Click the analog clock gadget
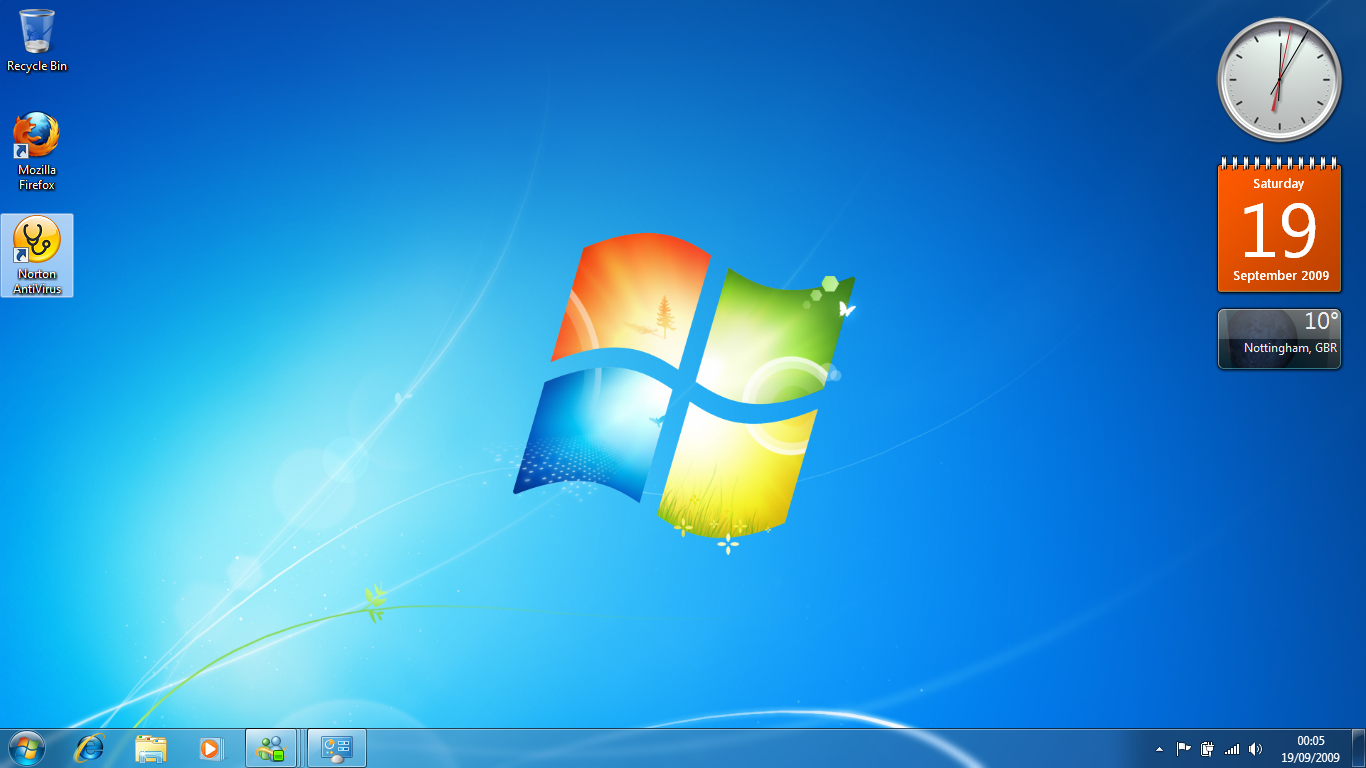This screenshot has width=1366, height=768. 1278,81
